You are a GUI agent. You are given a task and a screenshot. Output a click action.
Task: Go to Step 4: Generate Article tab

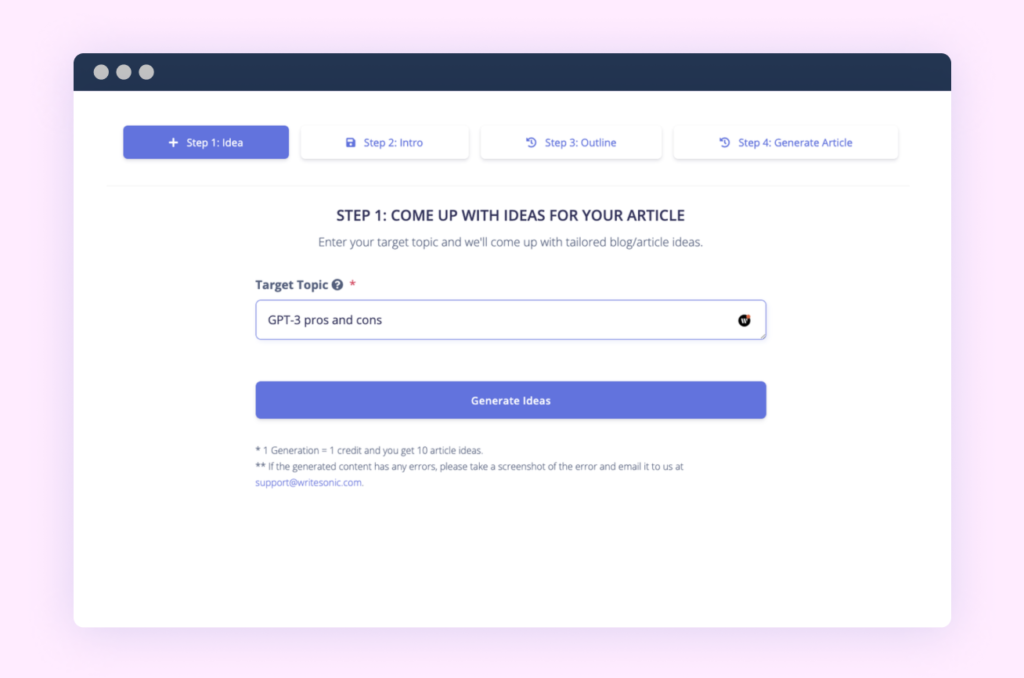(786, 142)
